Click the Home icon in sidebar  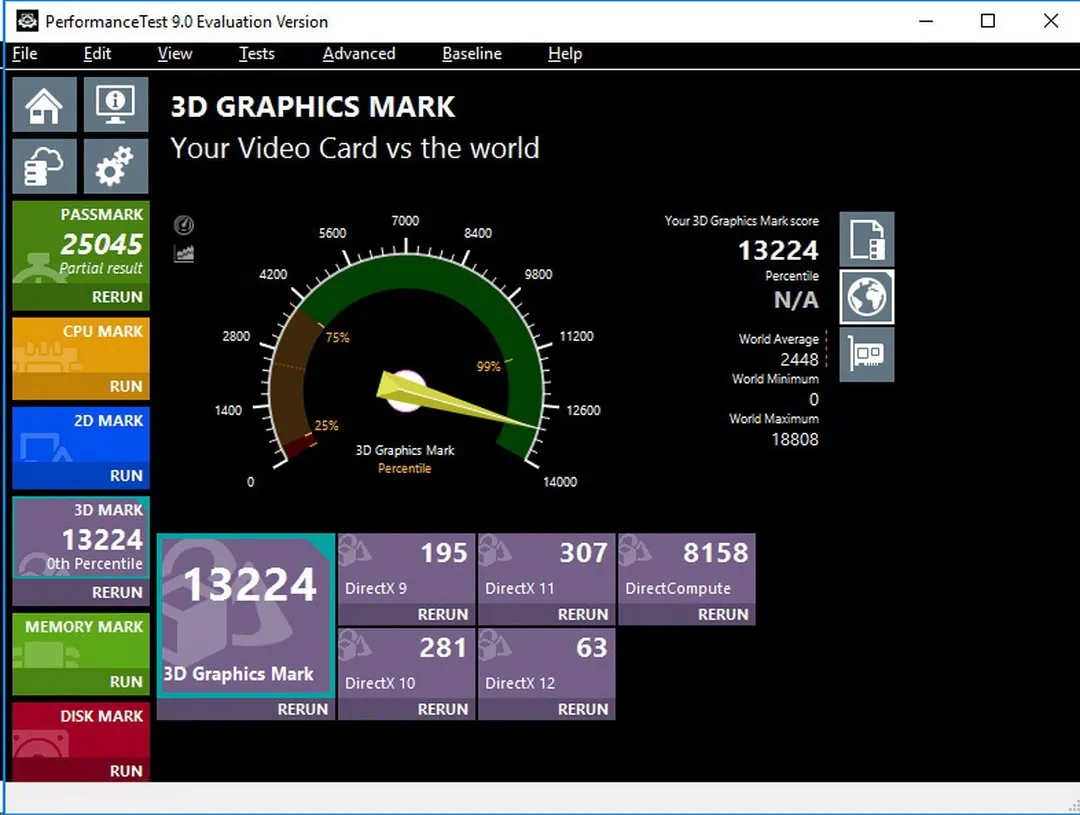point(46,105)
